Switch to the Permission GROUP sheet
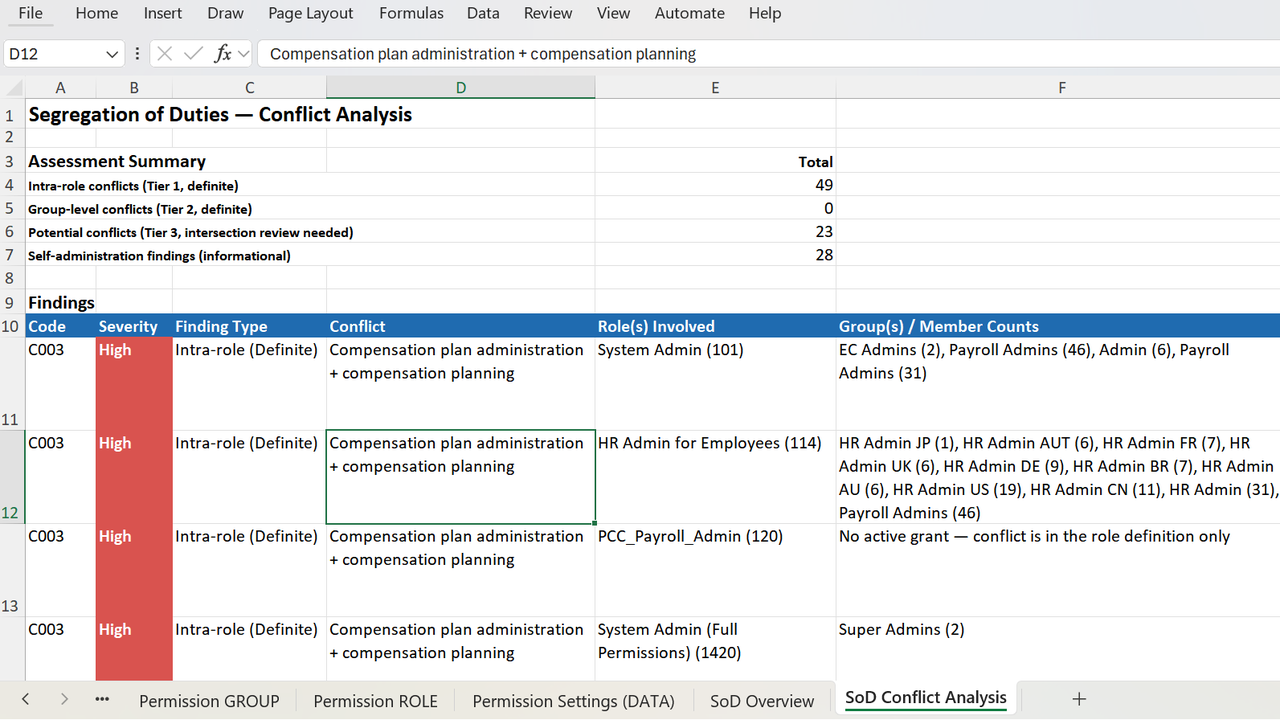This screenshot has height=720, width=1280. coord(209,701)
